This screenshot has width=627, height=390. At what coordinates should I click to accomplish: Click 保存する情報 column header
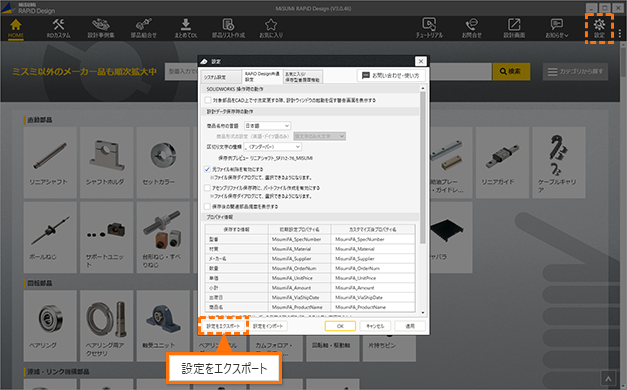[236, 229]
